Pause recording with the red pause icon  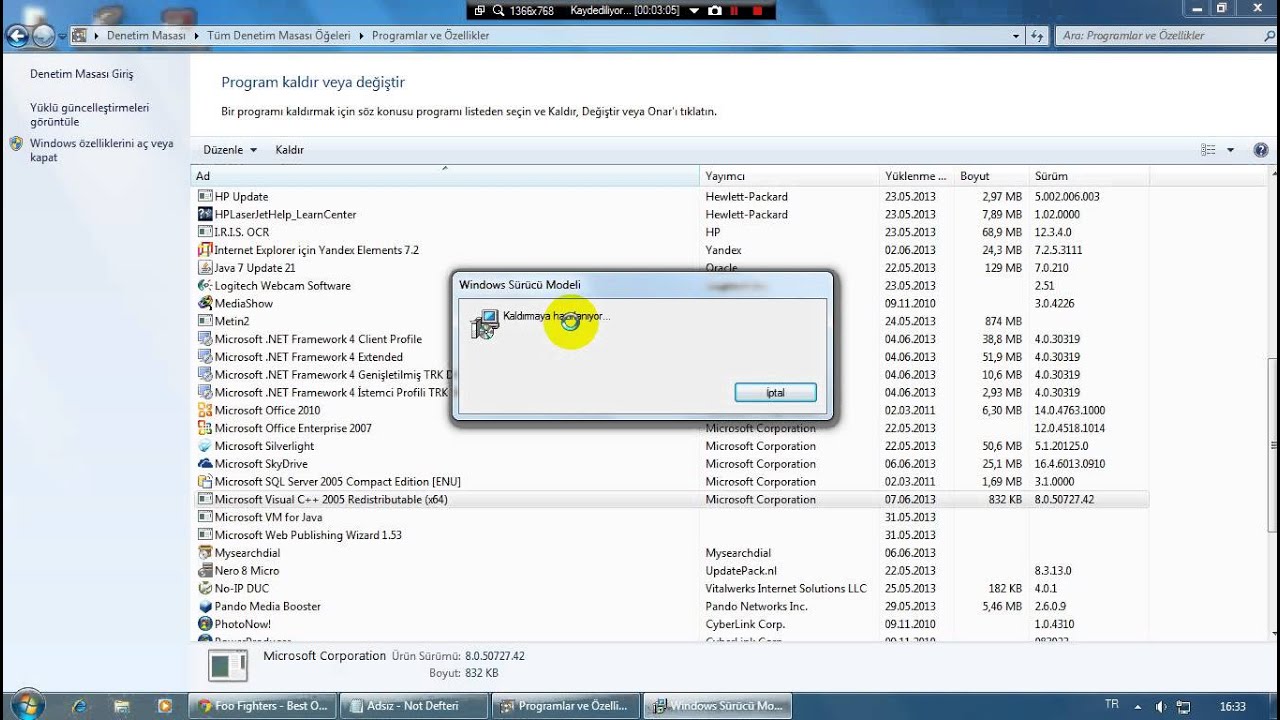point(735,10)
